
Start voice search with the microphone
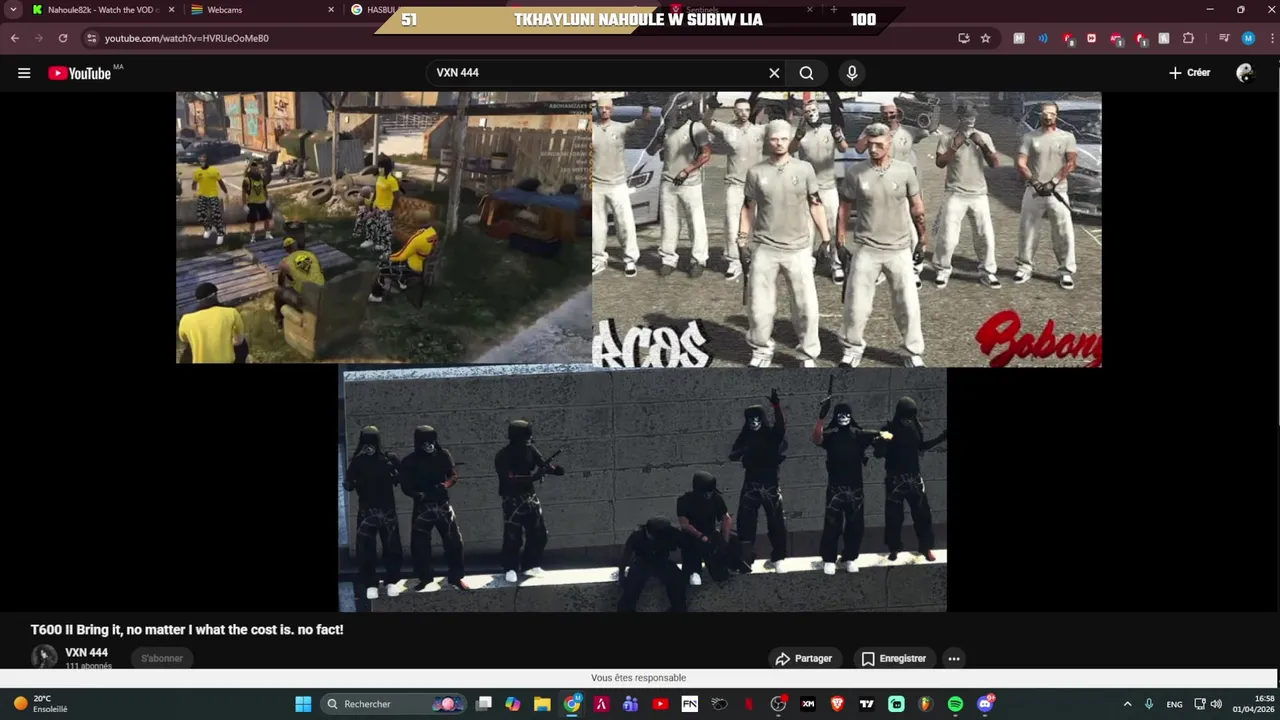[852, 73]
